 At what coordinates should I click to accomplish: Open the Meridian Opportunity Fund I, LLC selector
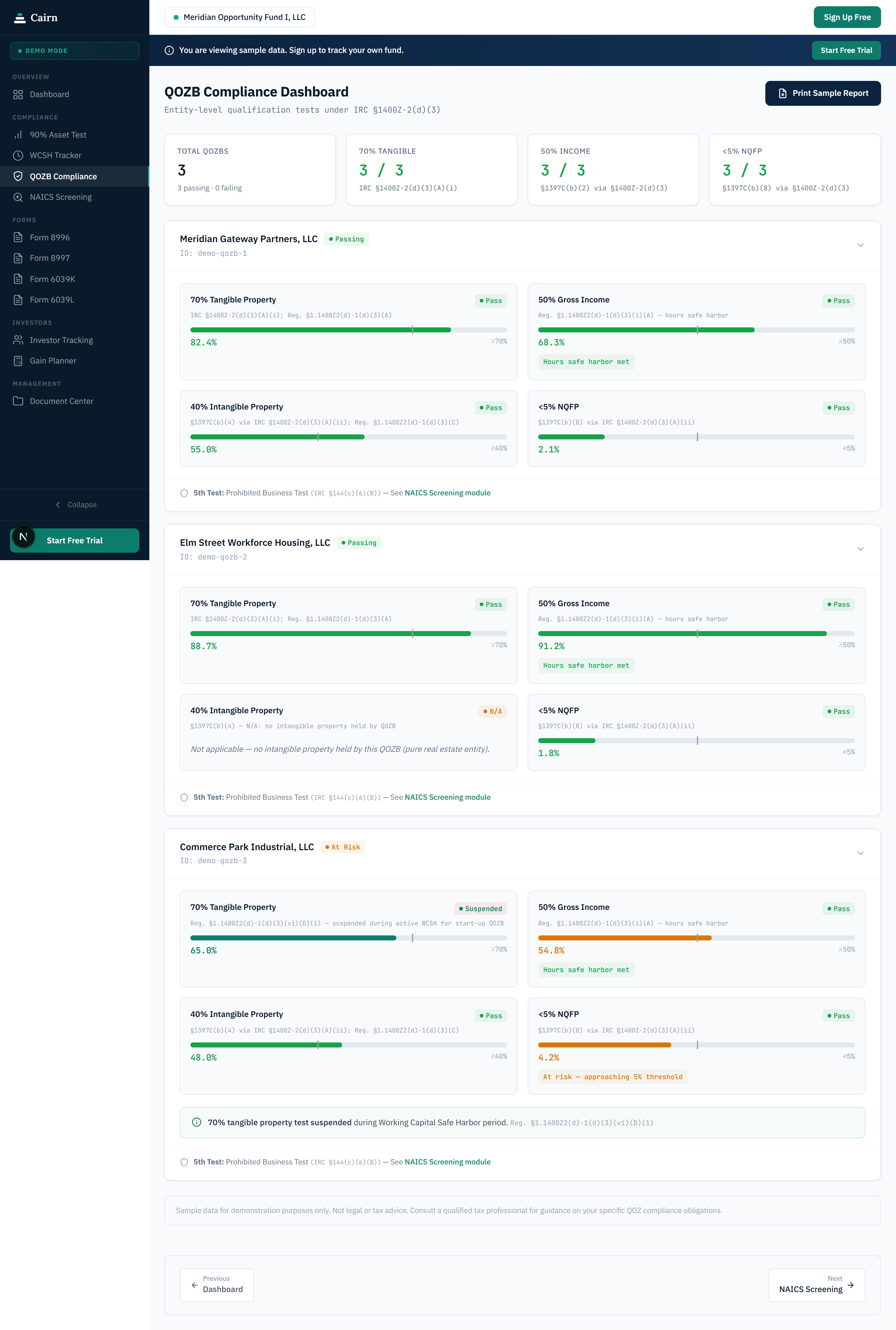pyautogui.click(x=240, y=17)
